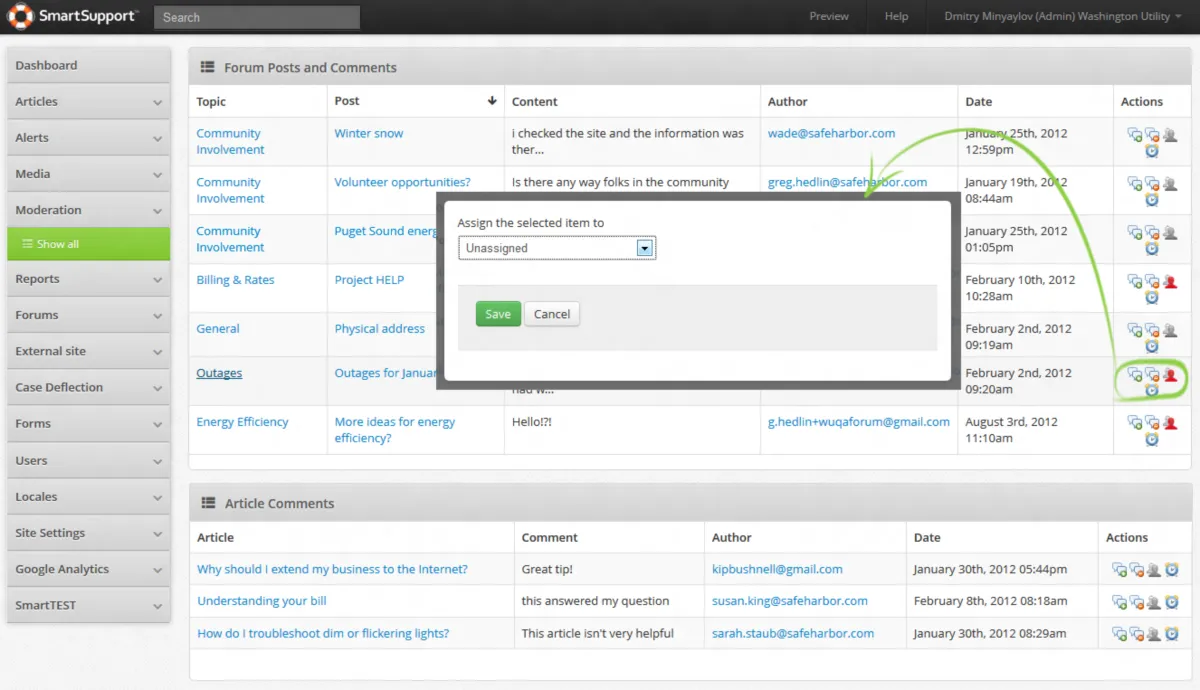This screenshot has height=690, width=1200.
Task: Reject the Outages row post
Action: click(1152, 375)
